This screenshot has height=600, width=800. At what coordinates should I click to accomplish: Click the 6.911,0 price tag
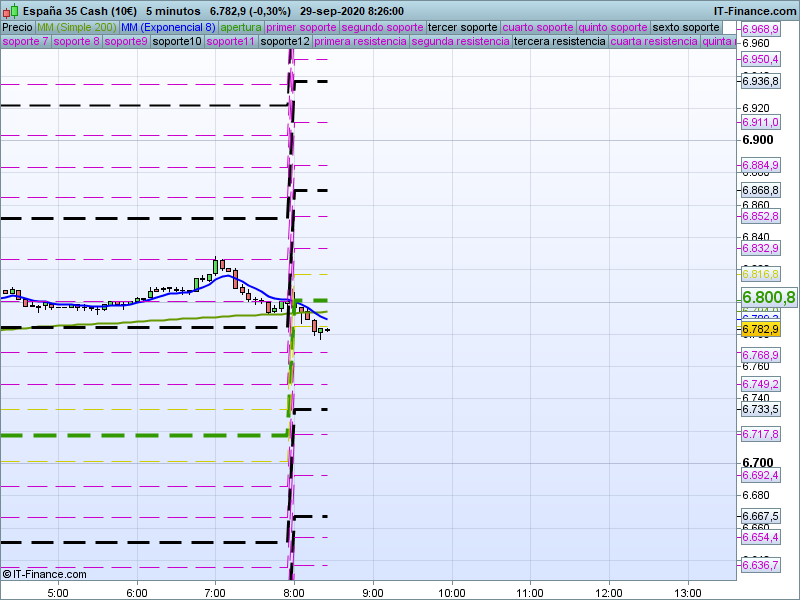point(760,122)
